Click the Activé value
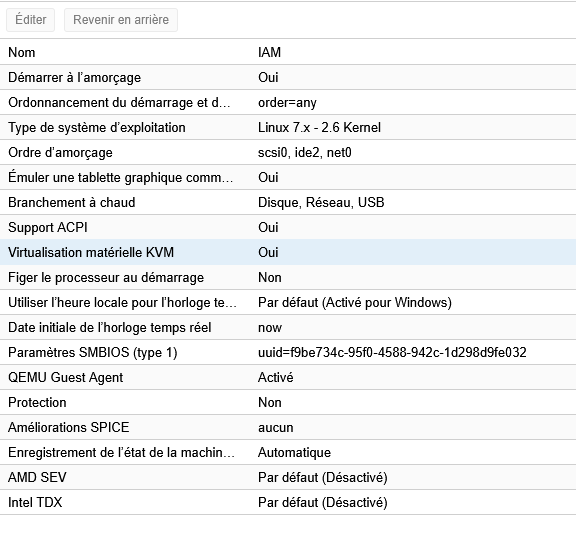576x542 pixels. (x=276, y=377)
